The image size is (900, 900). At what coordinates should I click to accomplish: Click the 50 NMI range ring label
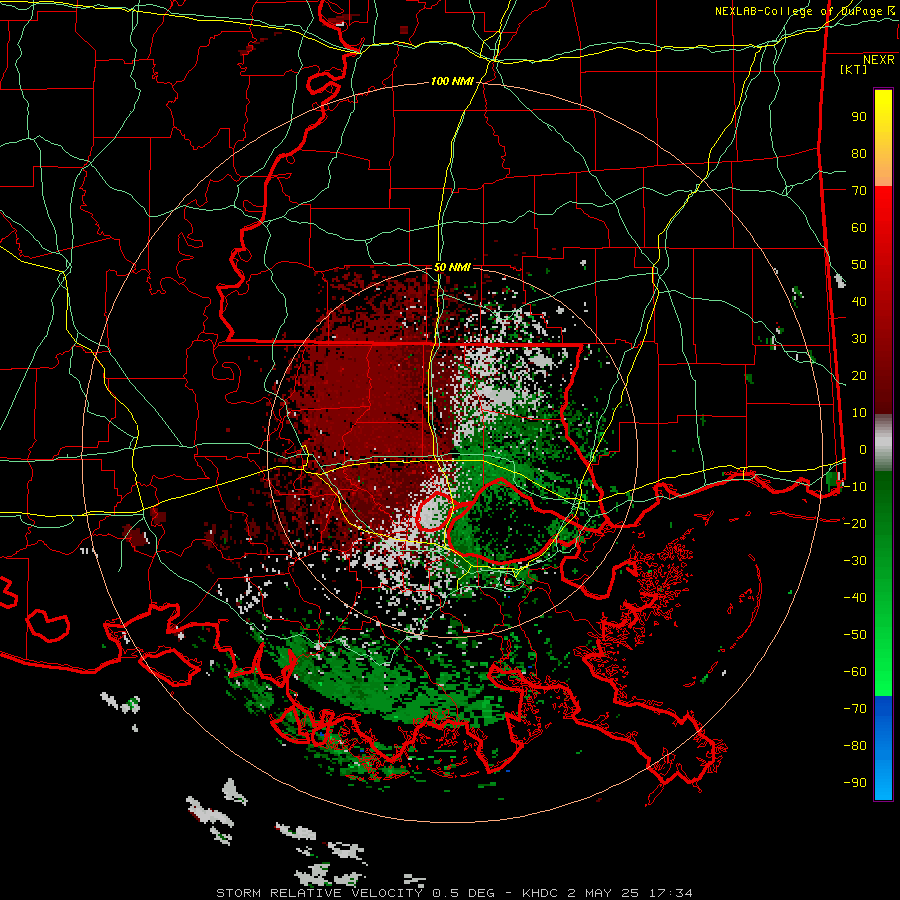(x=452, y=267)
